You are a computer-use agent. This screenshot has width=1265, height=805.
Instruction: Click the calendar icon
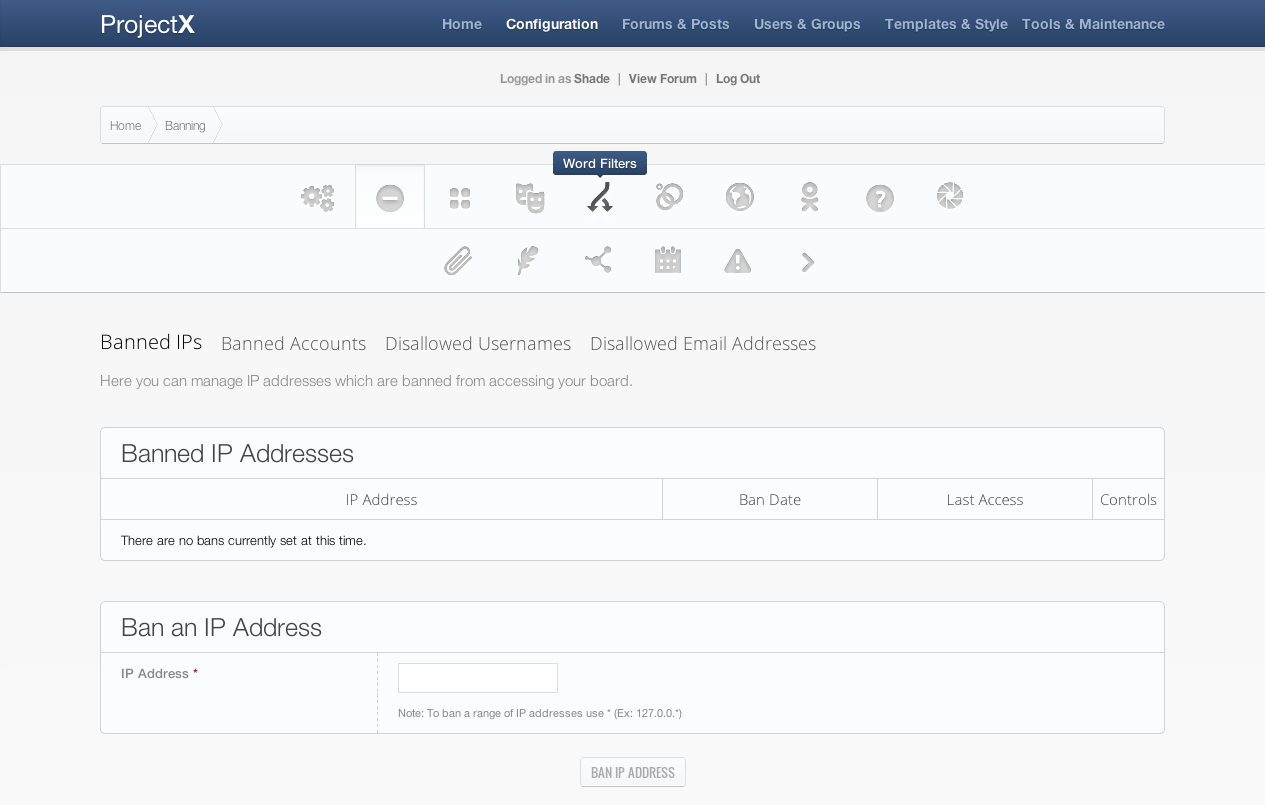pyautogui.click(x=668, y=261)
